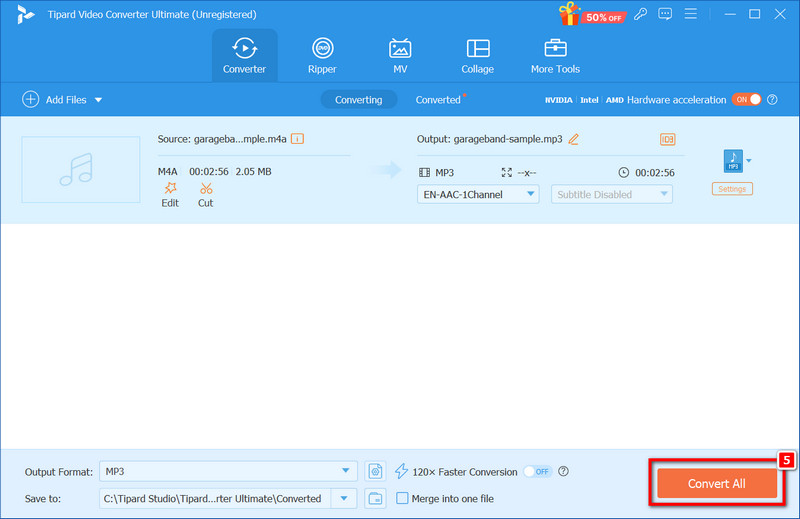Viewport: 800px width, 519px height.
Task: Show the Converting list
Action: [x=358, y=100]
